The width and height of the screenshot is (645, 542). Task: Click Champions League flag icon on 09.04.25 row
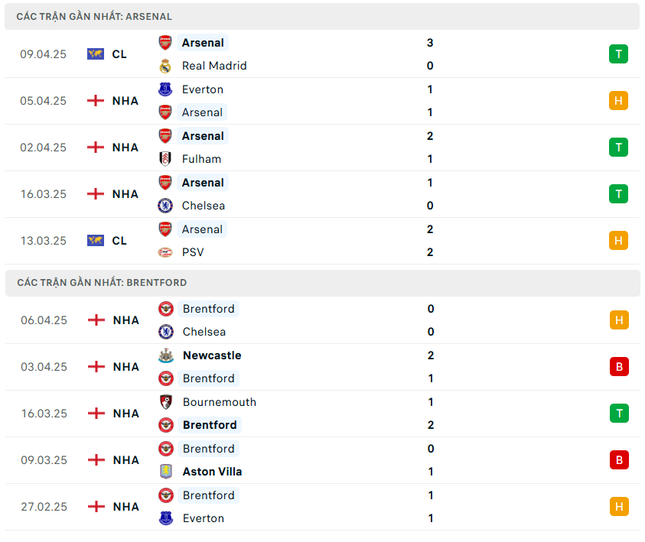coord(95,54)
